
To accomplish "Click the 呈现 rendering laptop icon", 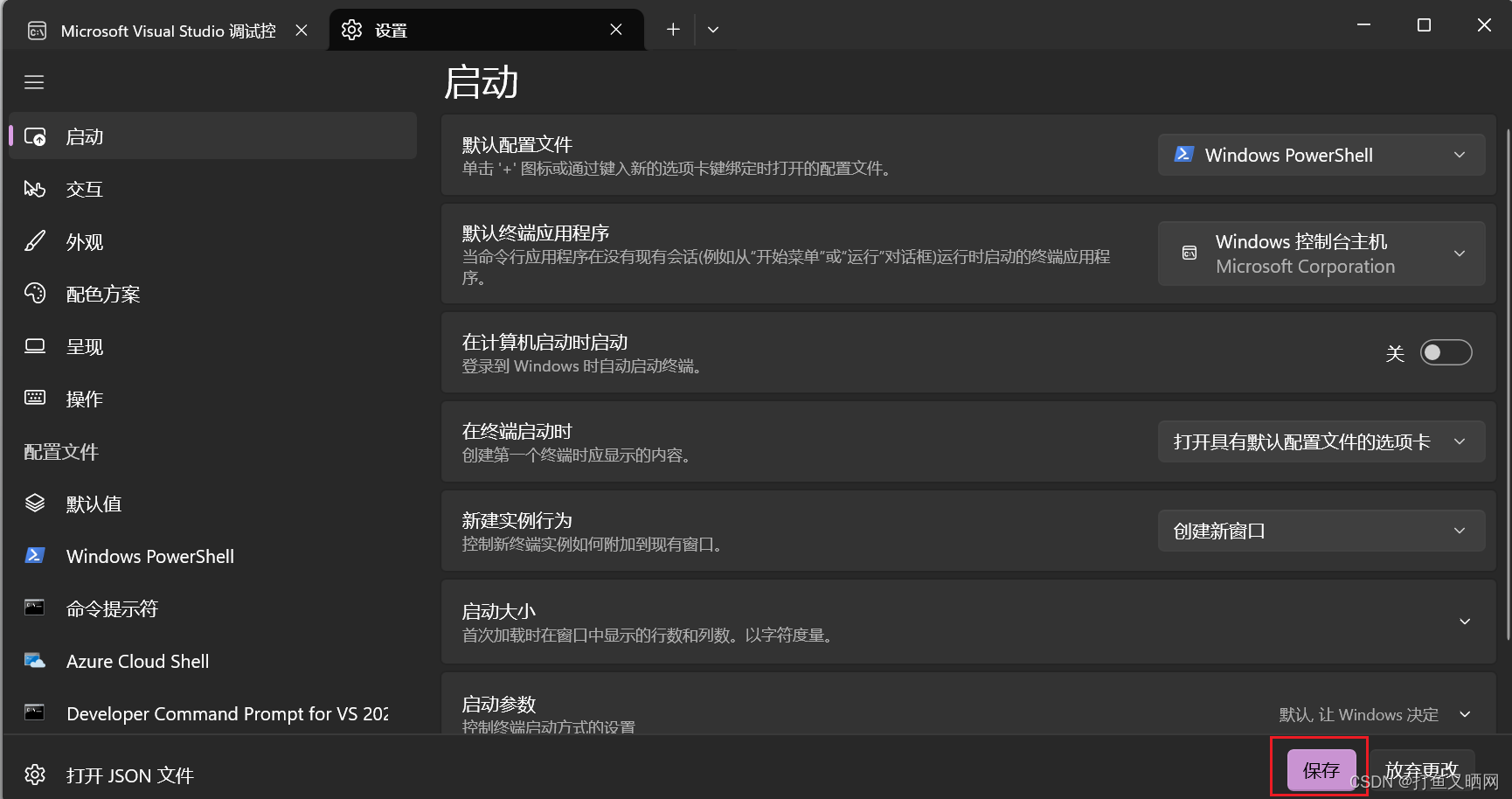I will tap(35, 346).
